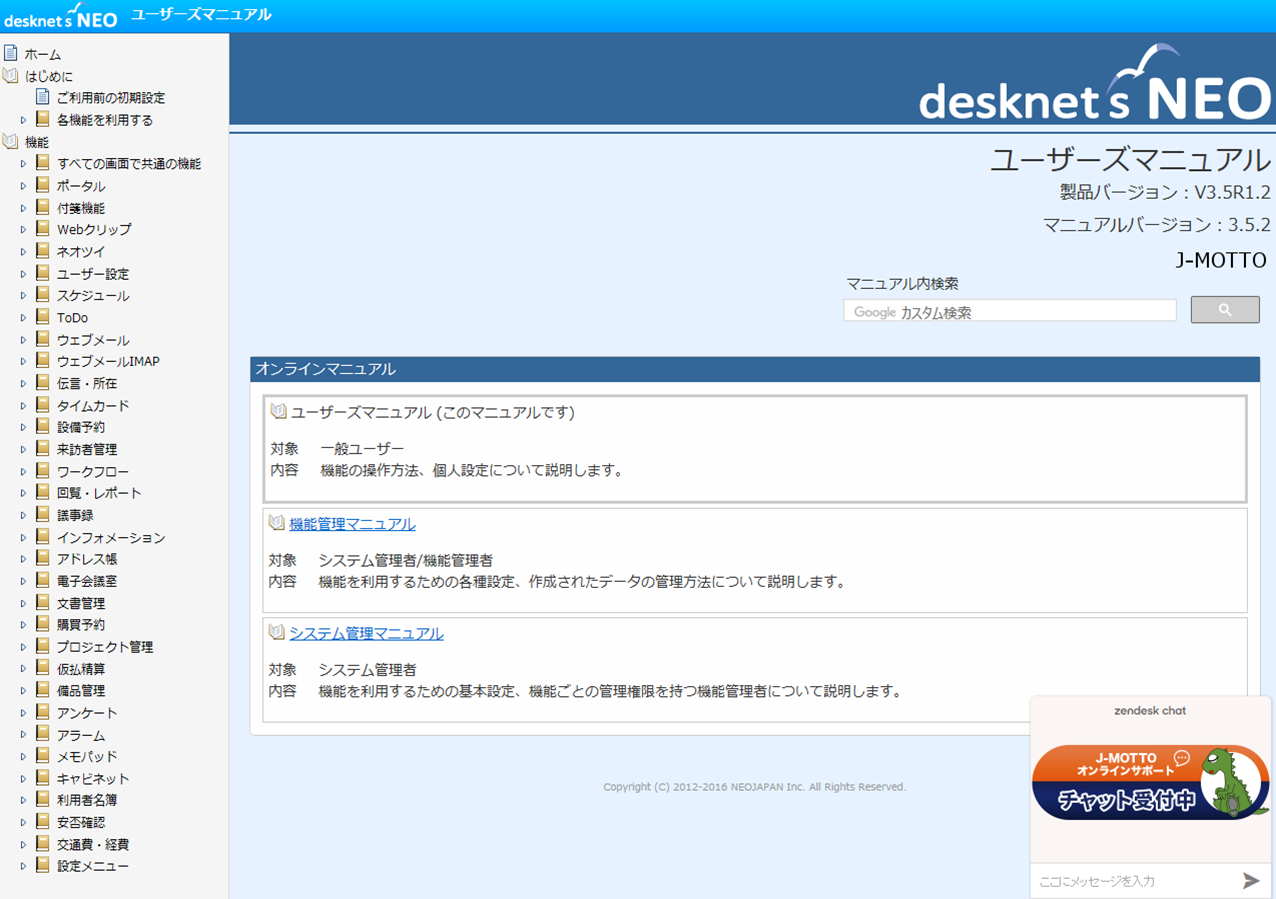Image resolution: width=1276 pixels, height=899 pixels.
Task: Click the マニュアル内検索 label
Action: coord(902,284)
